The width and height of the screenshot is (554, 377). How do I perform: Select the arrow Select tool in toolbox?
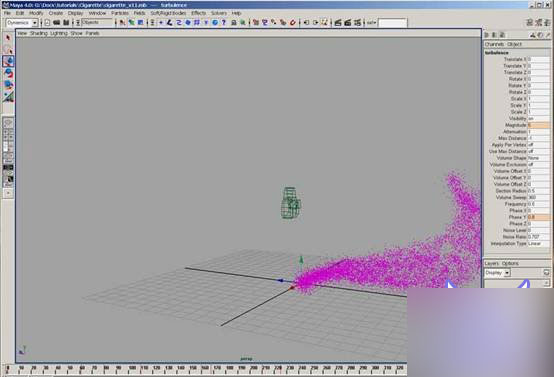click(x=8, y=38)
